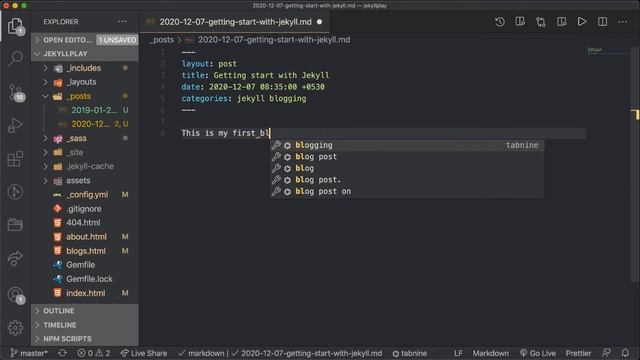Choose the 'blog post' autocomplete suggestion
The height and width of the screenshot is (360, 640).
tap(407, 157)
